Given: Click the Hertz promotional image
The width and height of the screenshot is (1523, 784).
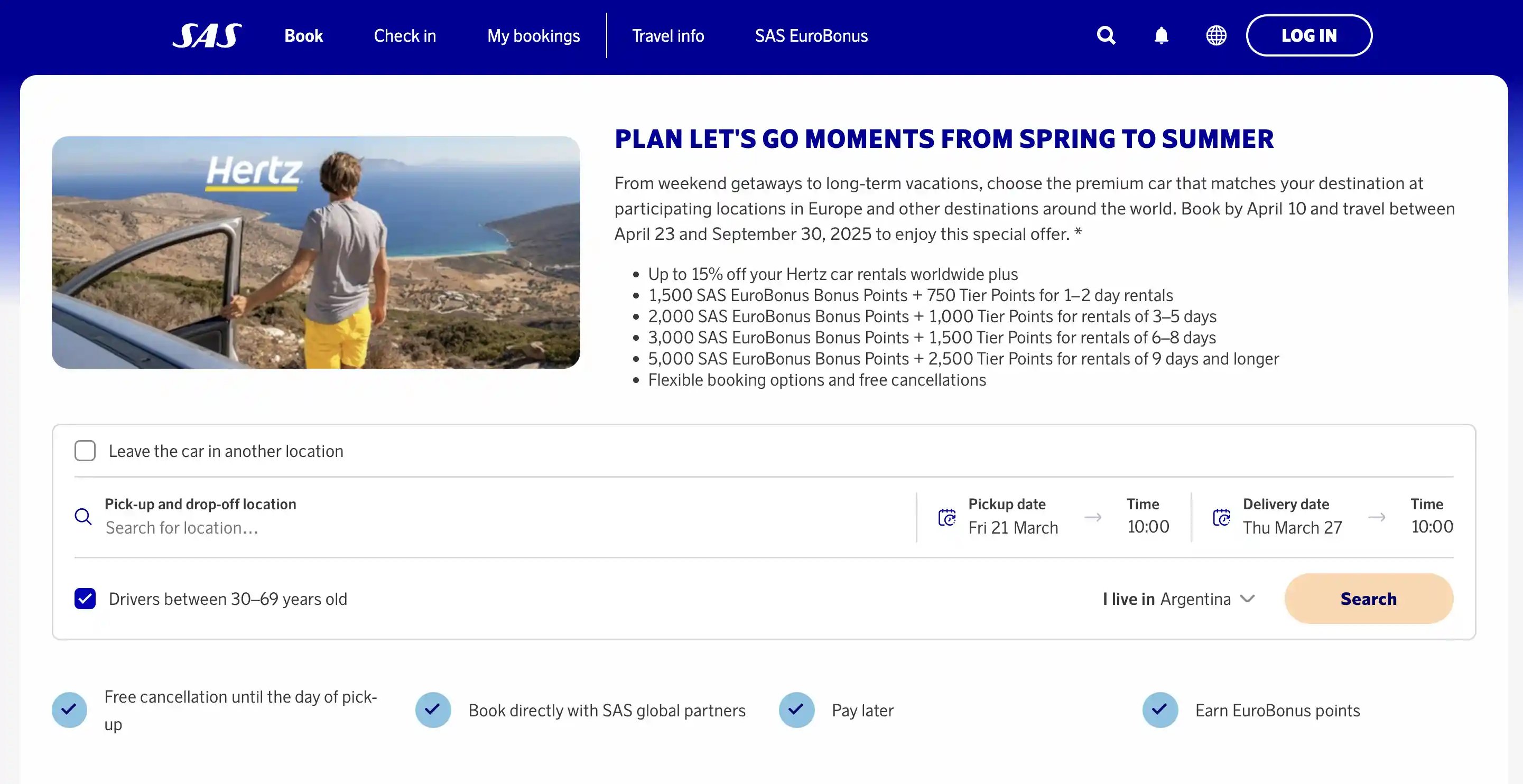Looking at the screenshot, I should pos(315,253).
